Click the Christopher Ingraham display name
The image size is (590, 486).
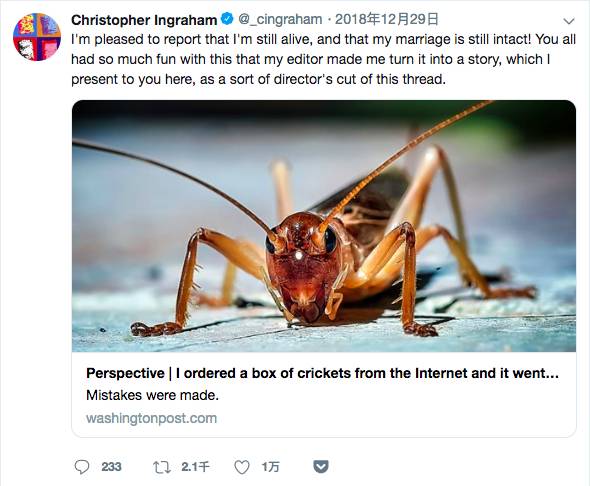pos(144,20)
